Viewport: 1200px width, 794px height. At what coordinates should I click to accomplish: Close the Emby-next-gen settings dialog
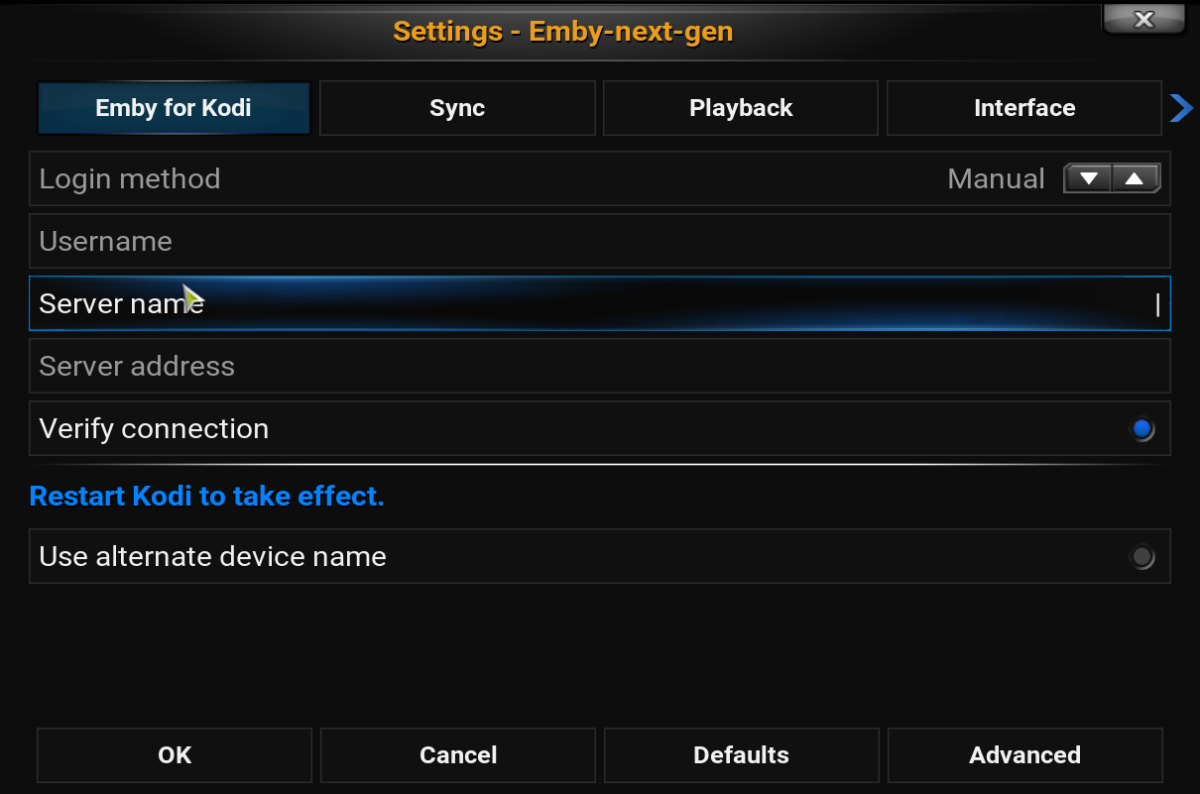click(x=1144, y=19)
